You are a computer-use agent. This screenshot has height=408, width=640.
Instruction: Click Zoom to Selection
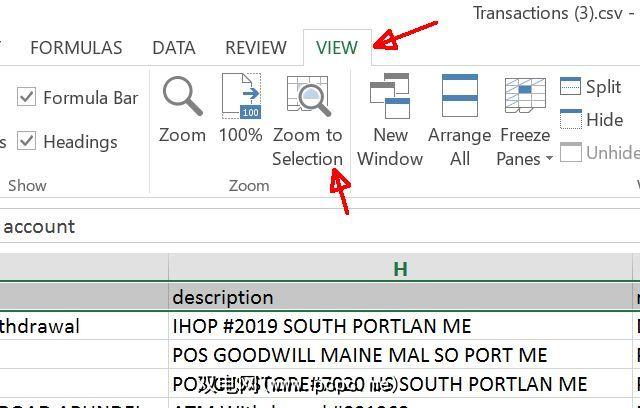(x=307, y=121)
